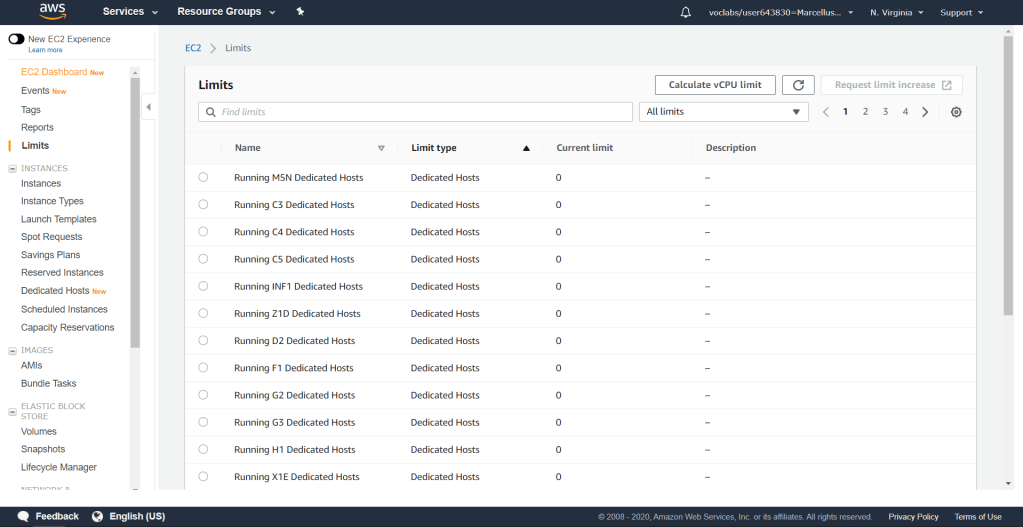Open Volumes in the sidebar menu
The image size is (1023, 527).
click(x=39, y=431)
